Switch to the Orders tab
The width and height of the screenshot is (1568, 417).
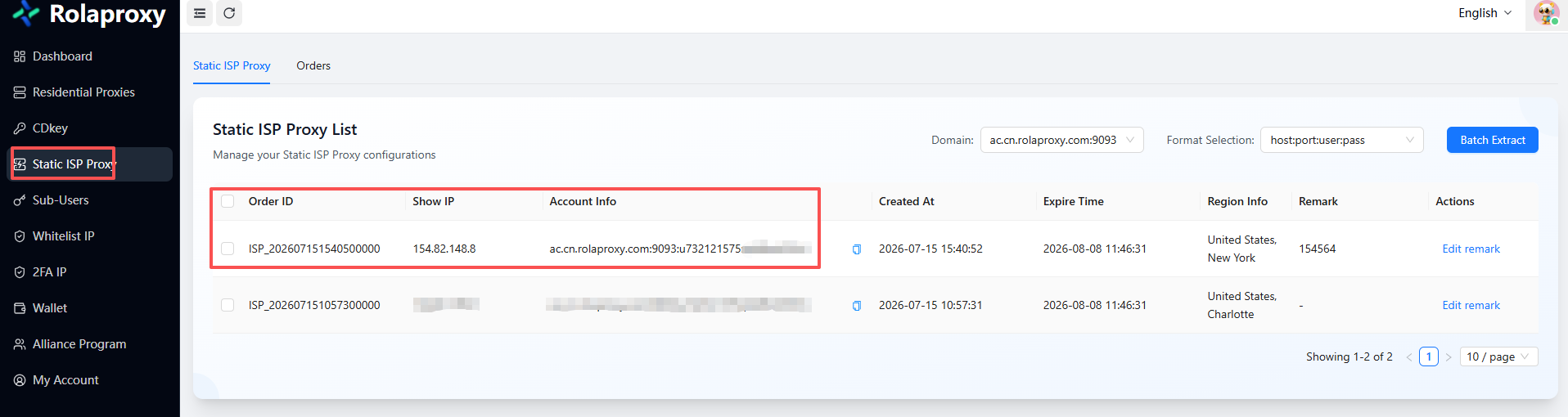click(x=313, y=65)
